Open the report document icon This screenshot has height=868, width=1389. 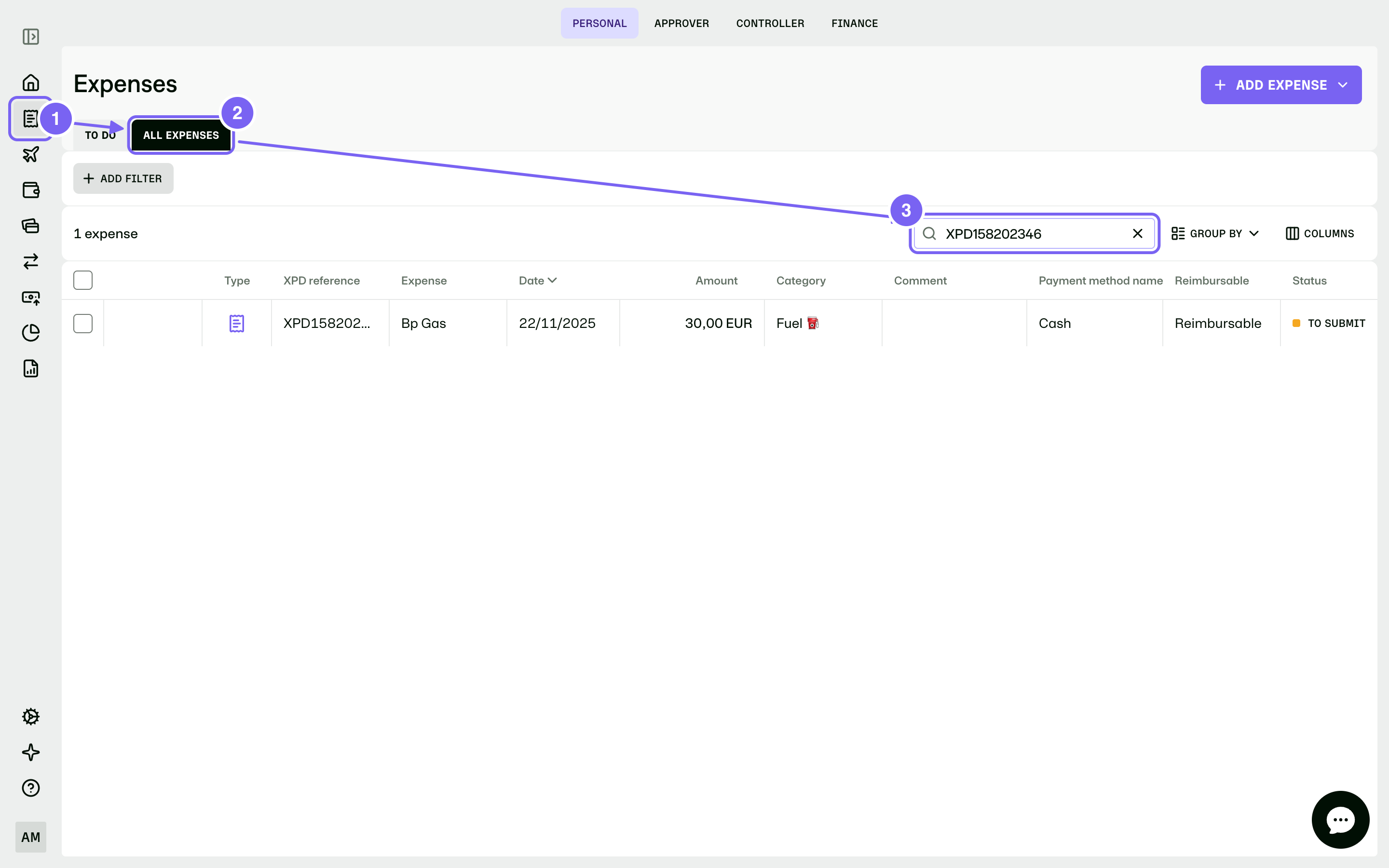click(x=30, y=368)
